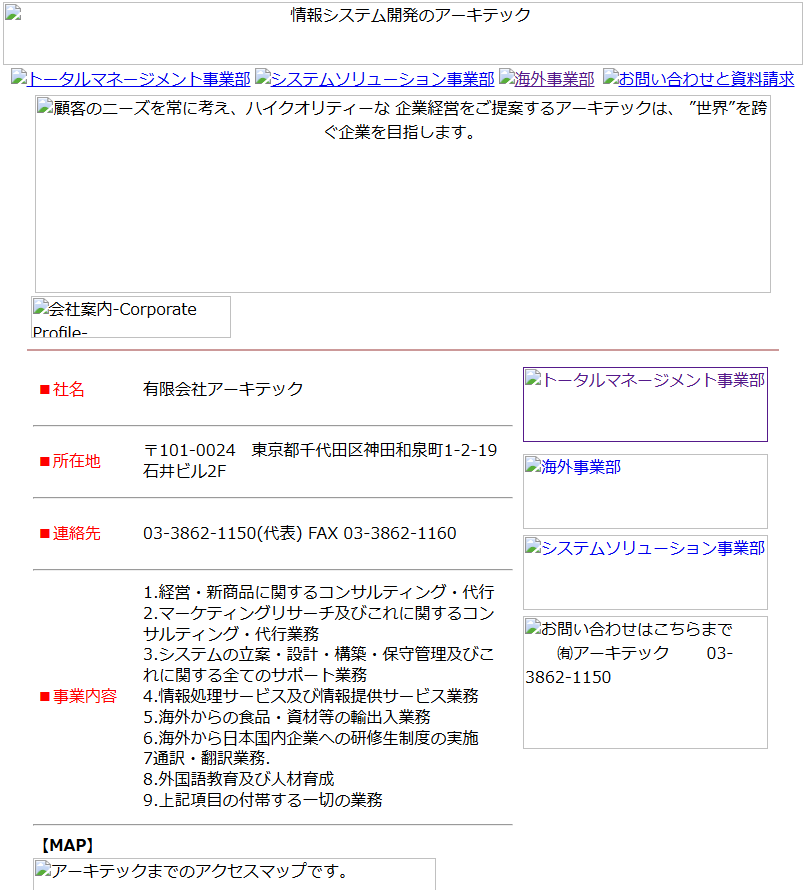The width and height of the screenshot is (807, 890).
Task: Select the トータルマネージメント事業部 sidebar banner
Action: (x=645, y=404)
